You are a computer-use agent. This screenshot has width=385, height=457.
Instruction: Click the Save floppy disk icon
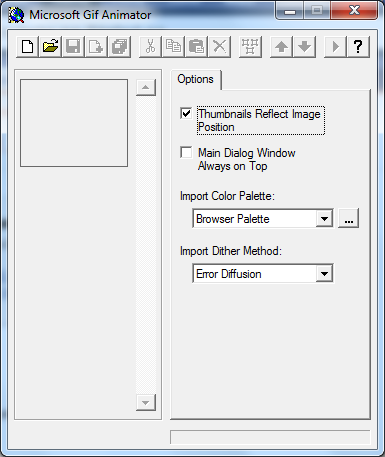pyautogui.click(x=73, y=47)
